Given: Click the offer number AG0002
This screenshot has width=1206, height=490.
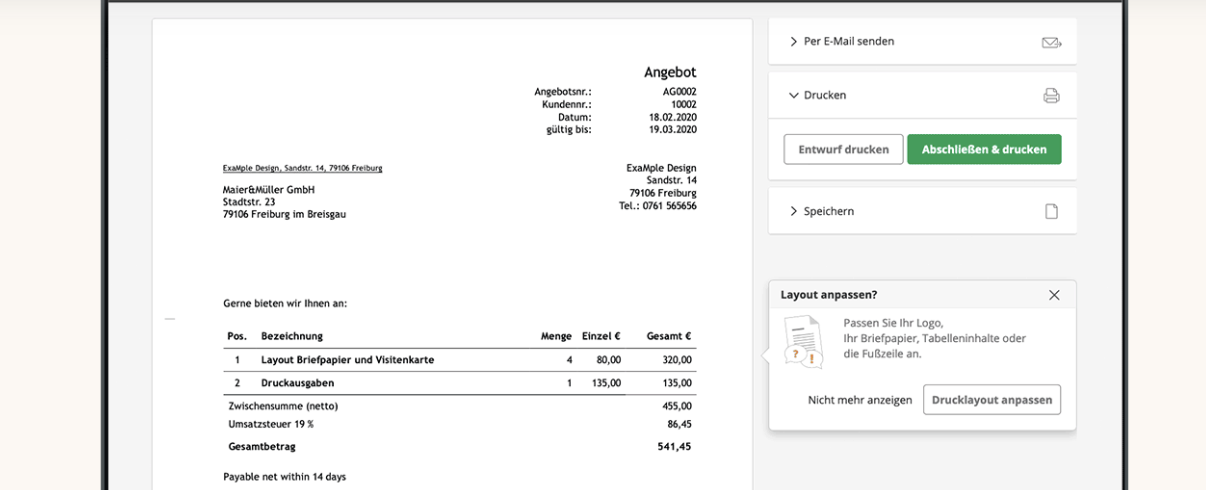Looking at the screenshot, I should [x=679, y=92].
